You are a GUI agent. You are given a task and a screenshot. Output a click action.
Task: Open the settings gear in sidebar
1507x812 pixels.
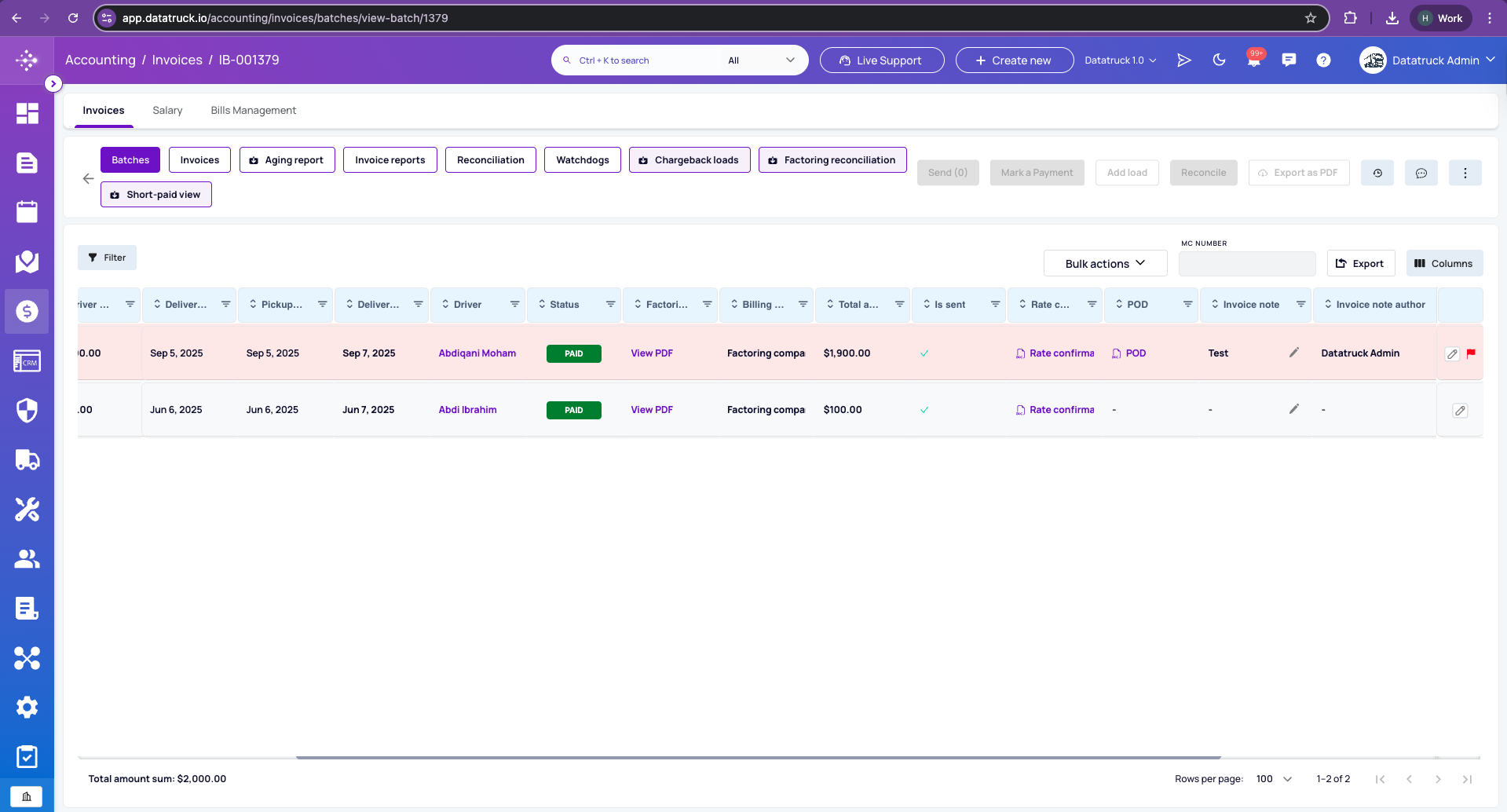(x=27, y=708)
